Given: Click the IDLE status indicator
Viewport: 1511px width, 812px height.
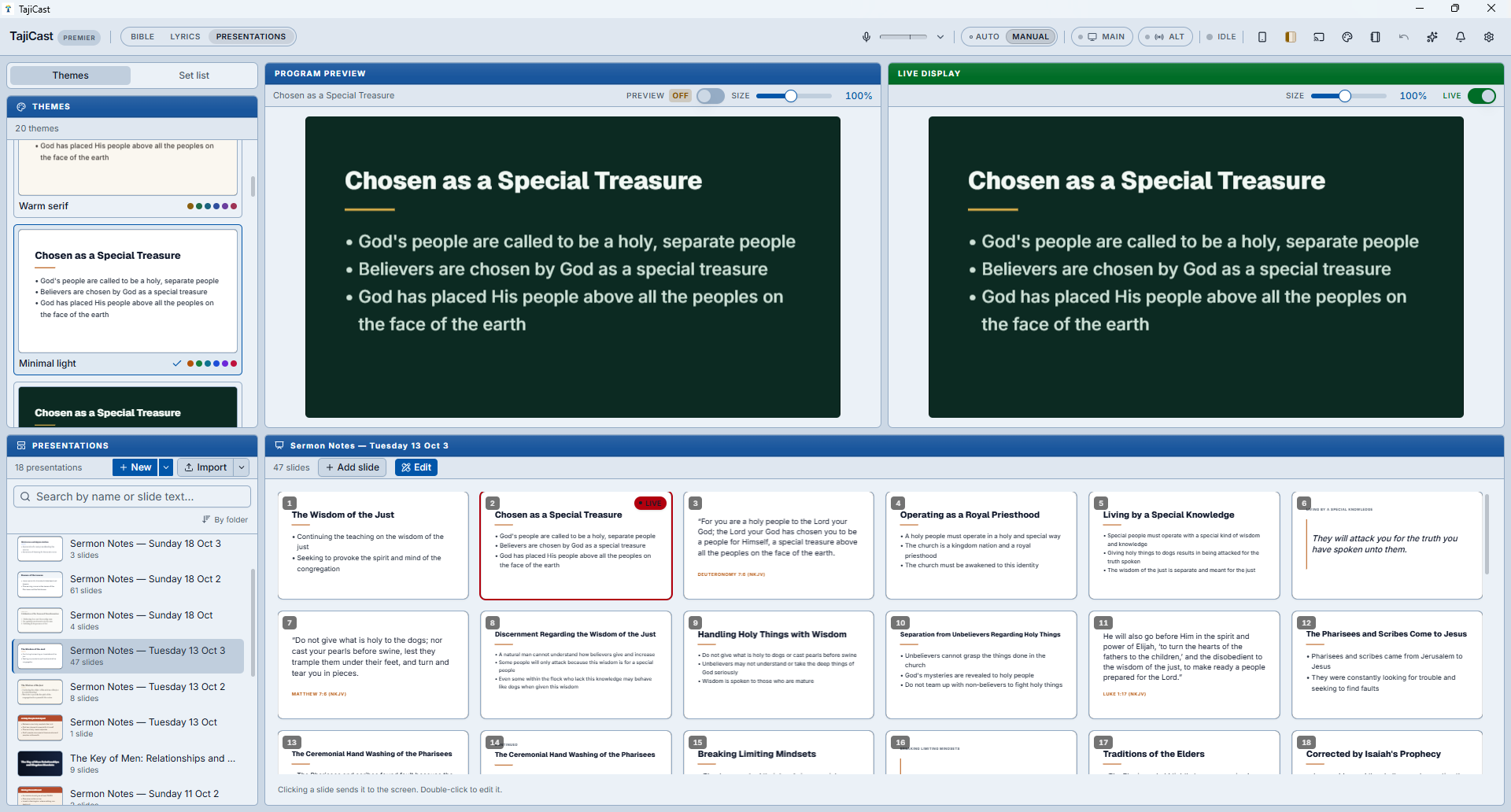Looking at the screenshot, I should 1222,37.
